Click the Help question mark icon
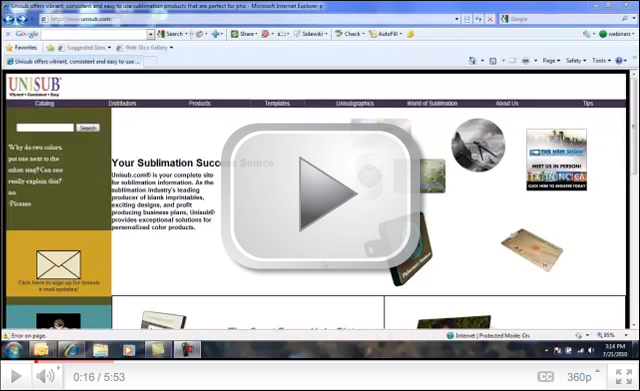The height and width of the screenshot is (391, 640). point(619,60)
